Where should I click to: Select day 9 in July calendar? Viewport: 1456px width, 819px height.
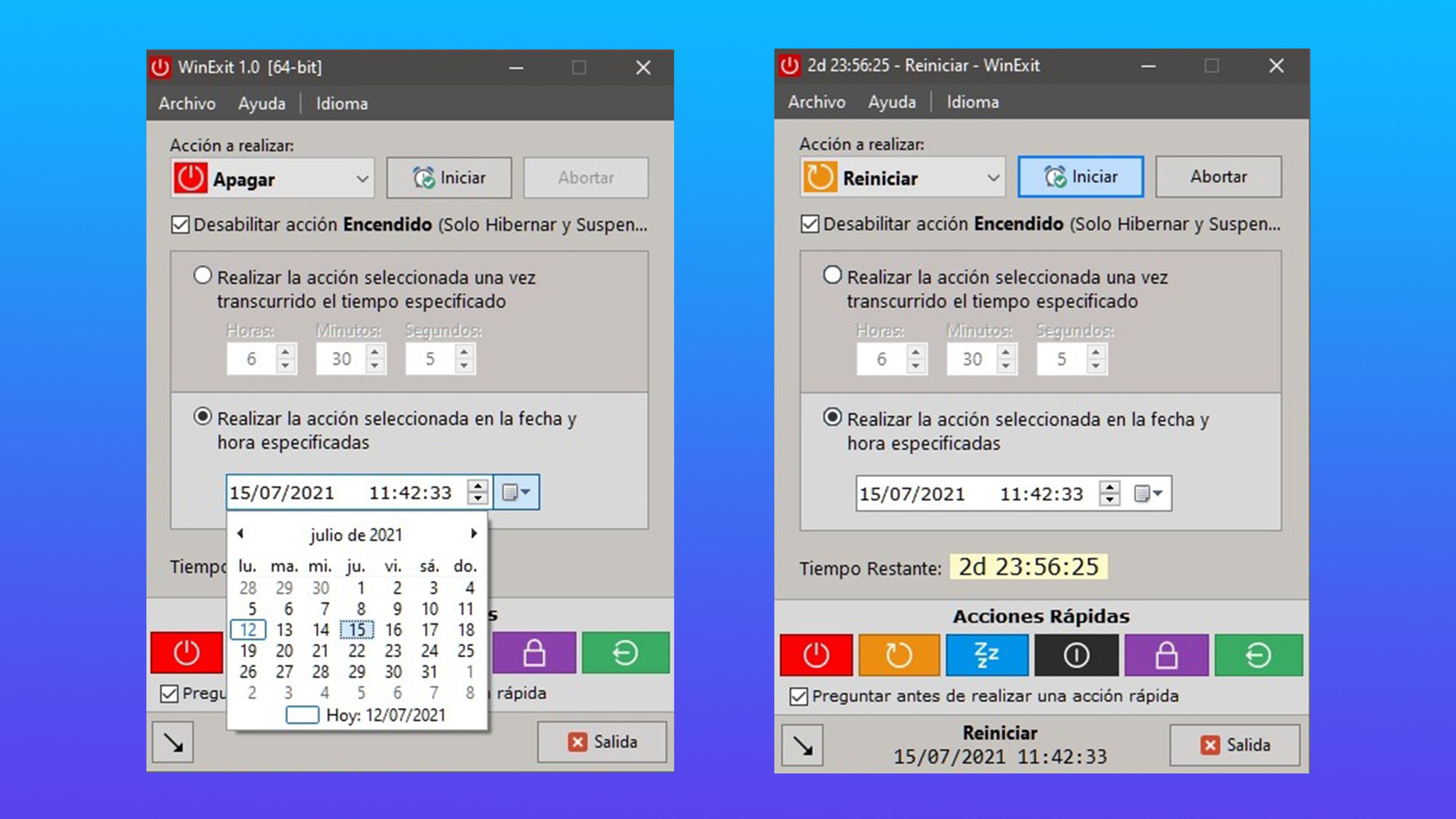397,609
